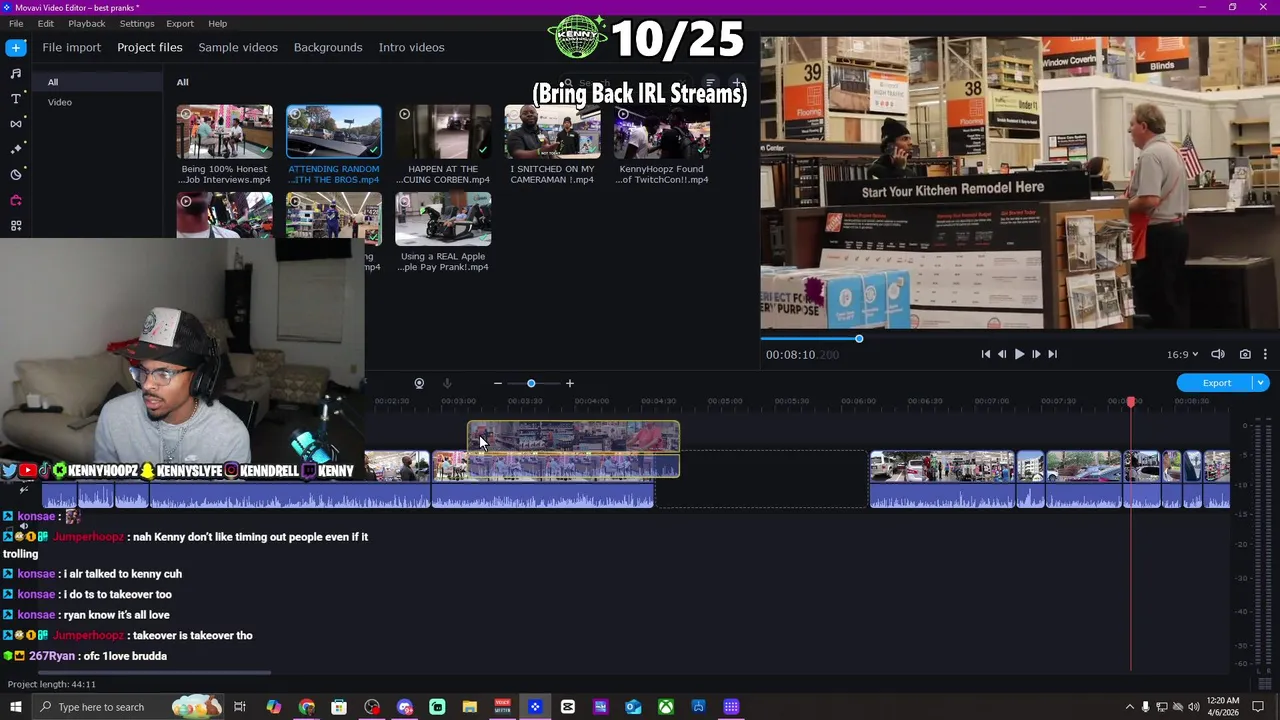Viewport: 1280px width, 720px height.
Task: Step one frame back in player
Action: [x=1002, y=354]
